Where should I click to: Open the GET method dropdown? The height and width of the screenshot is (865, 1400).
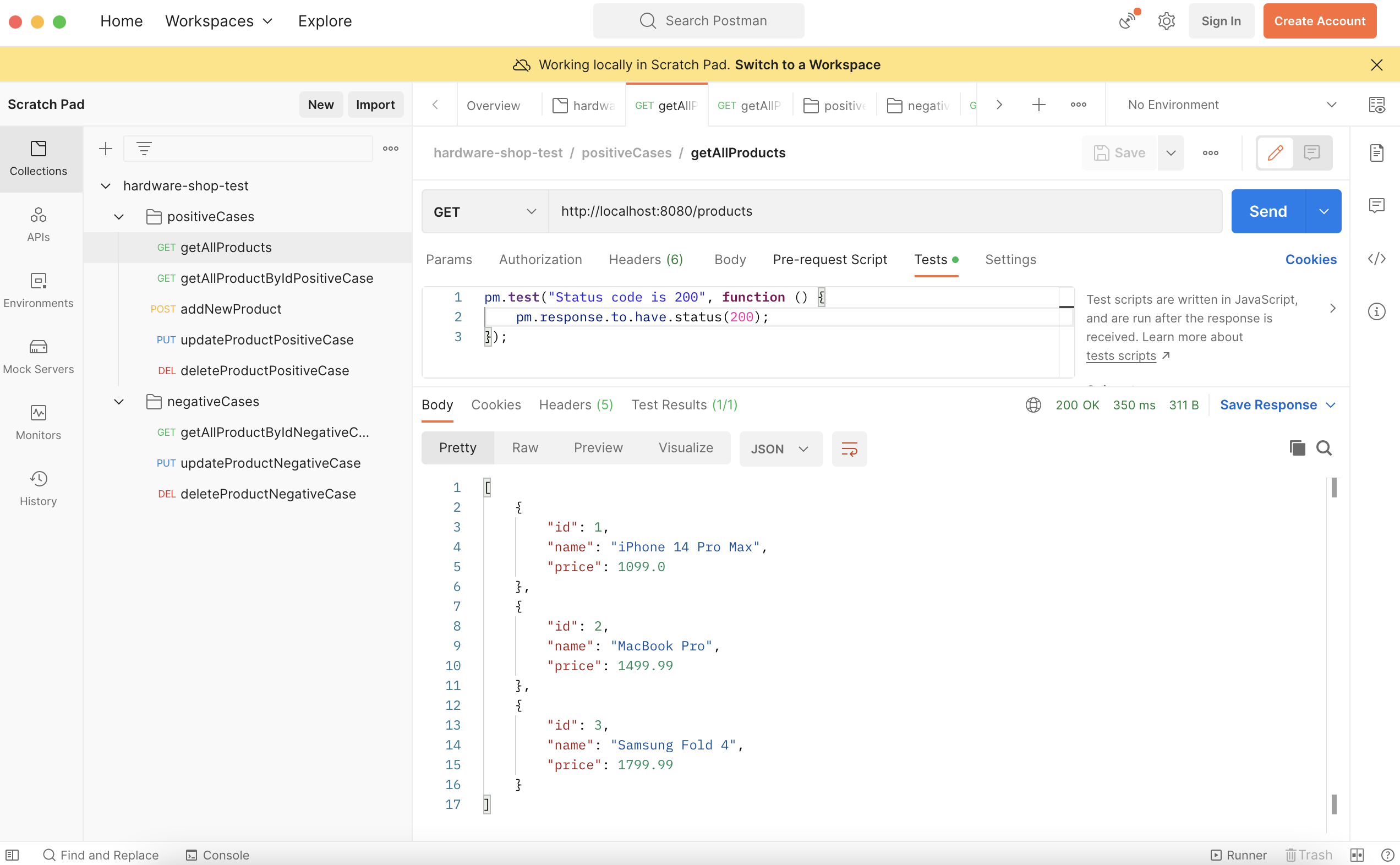tap(483, 211)
